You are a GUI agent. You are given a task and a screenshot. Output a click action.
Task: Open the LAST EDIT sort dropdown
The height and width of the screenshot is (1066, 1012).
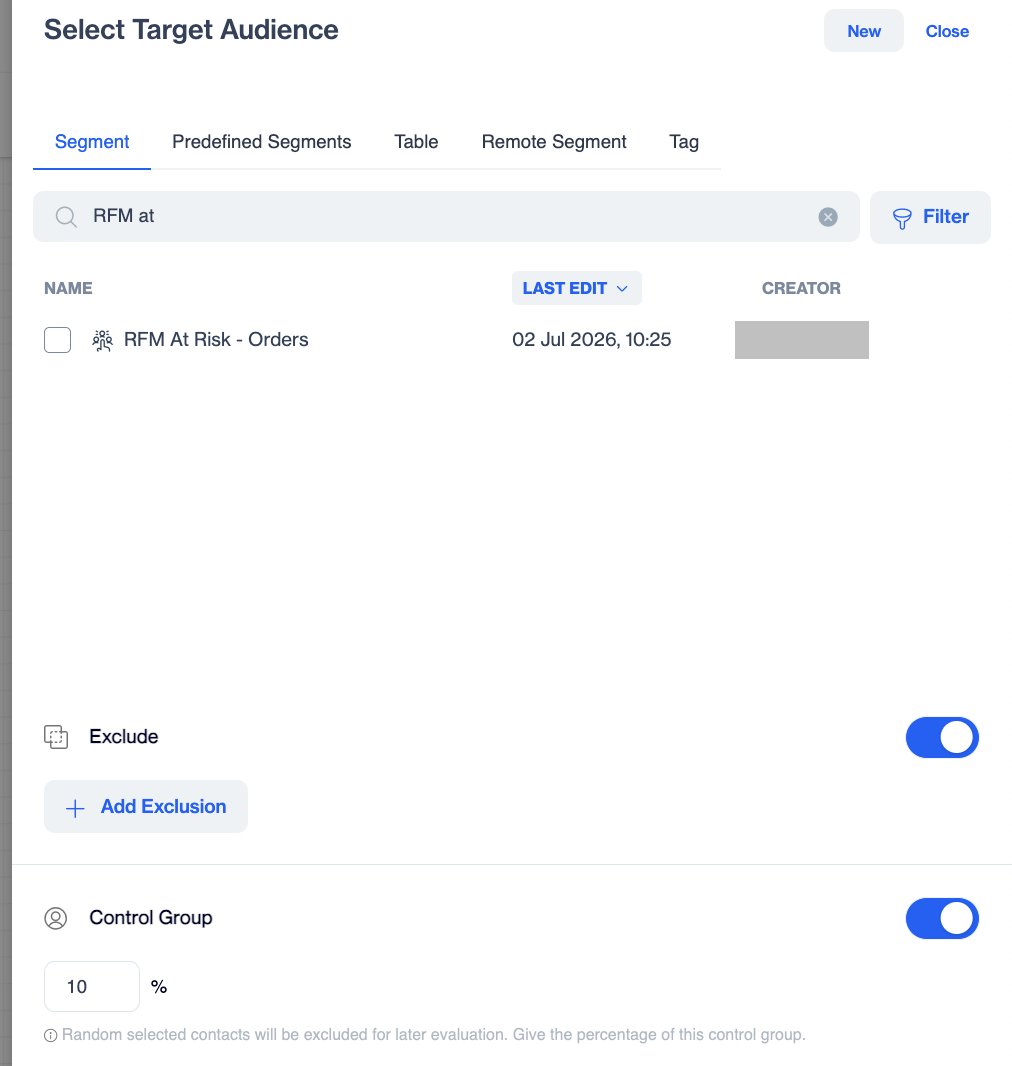576,288
